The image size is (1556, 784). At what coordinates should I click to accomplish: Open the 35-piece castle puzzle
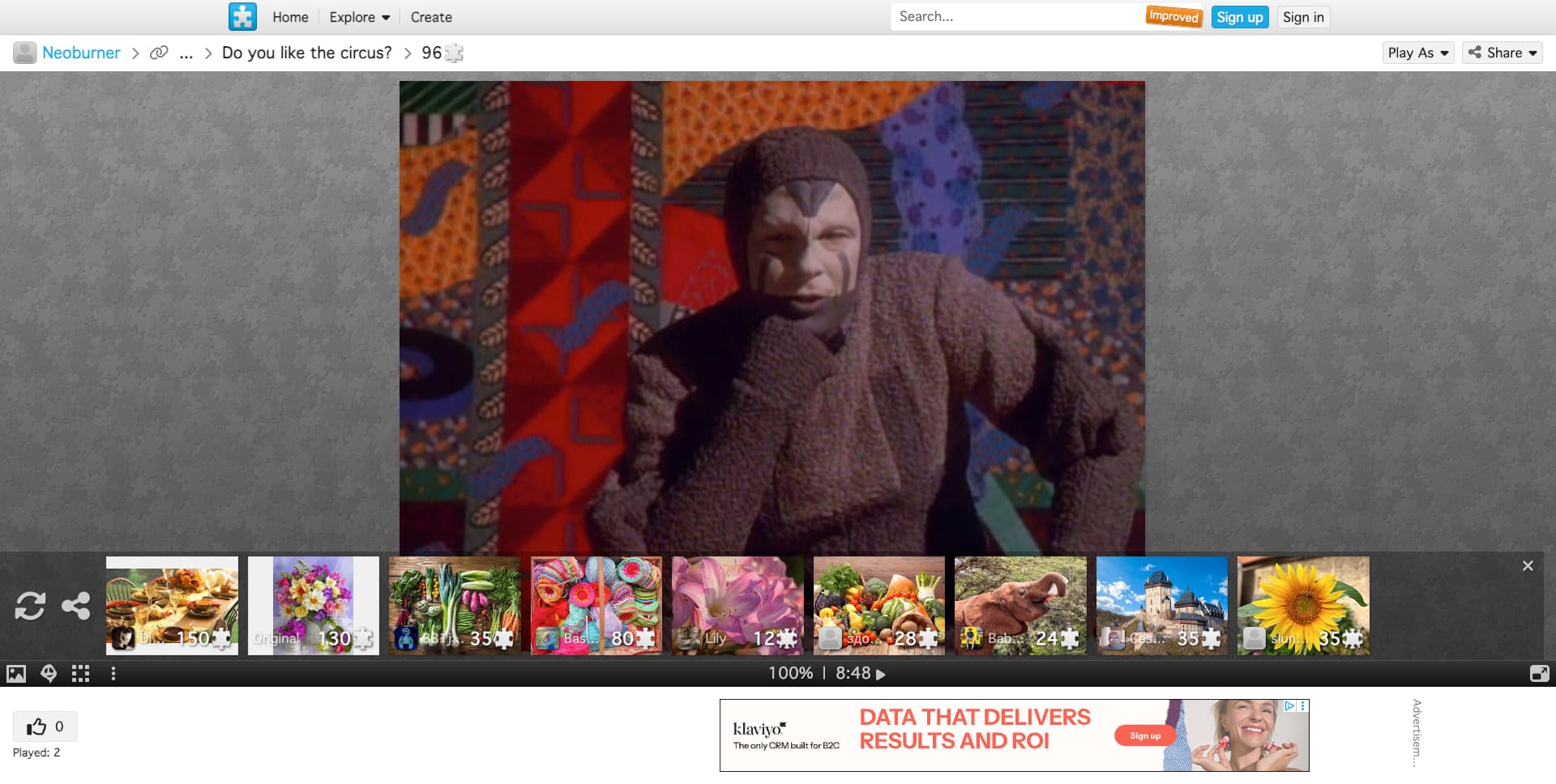click(x=1162, y=606)
